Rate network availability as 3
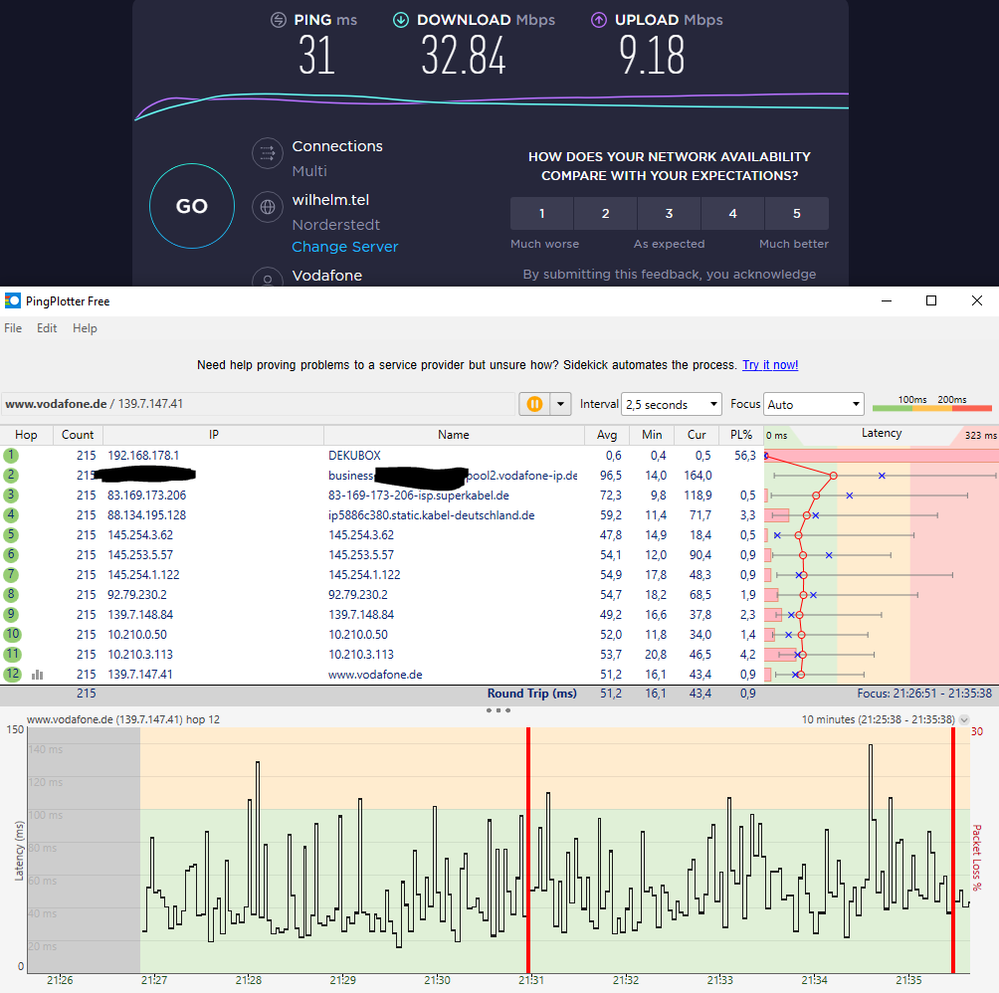 [x=669, y=213]
